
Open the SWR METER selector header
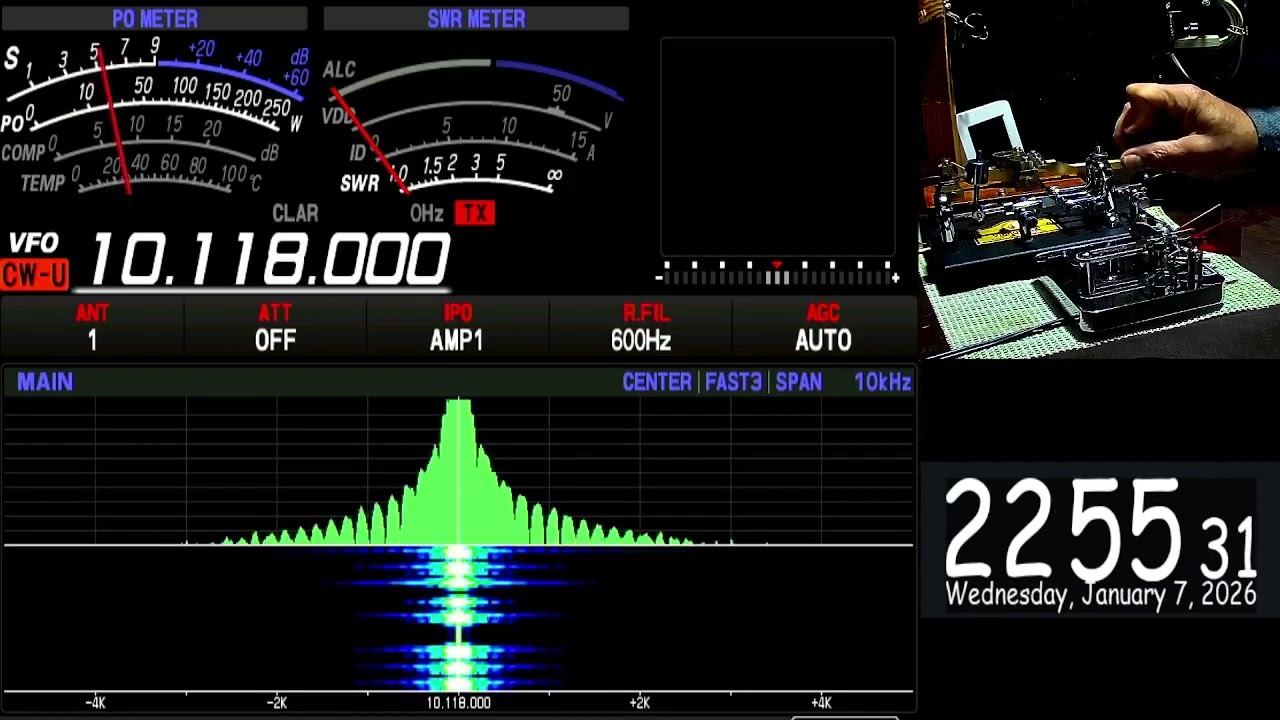click(x=476, y=19)
